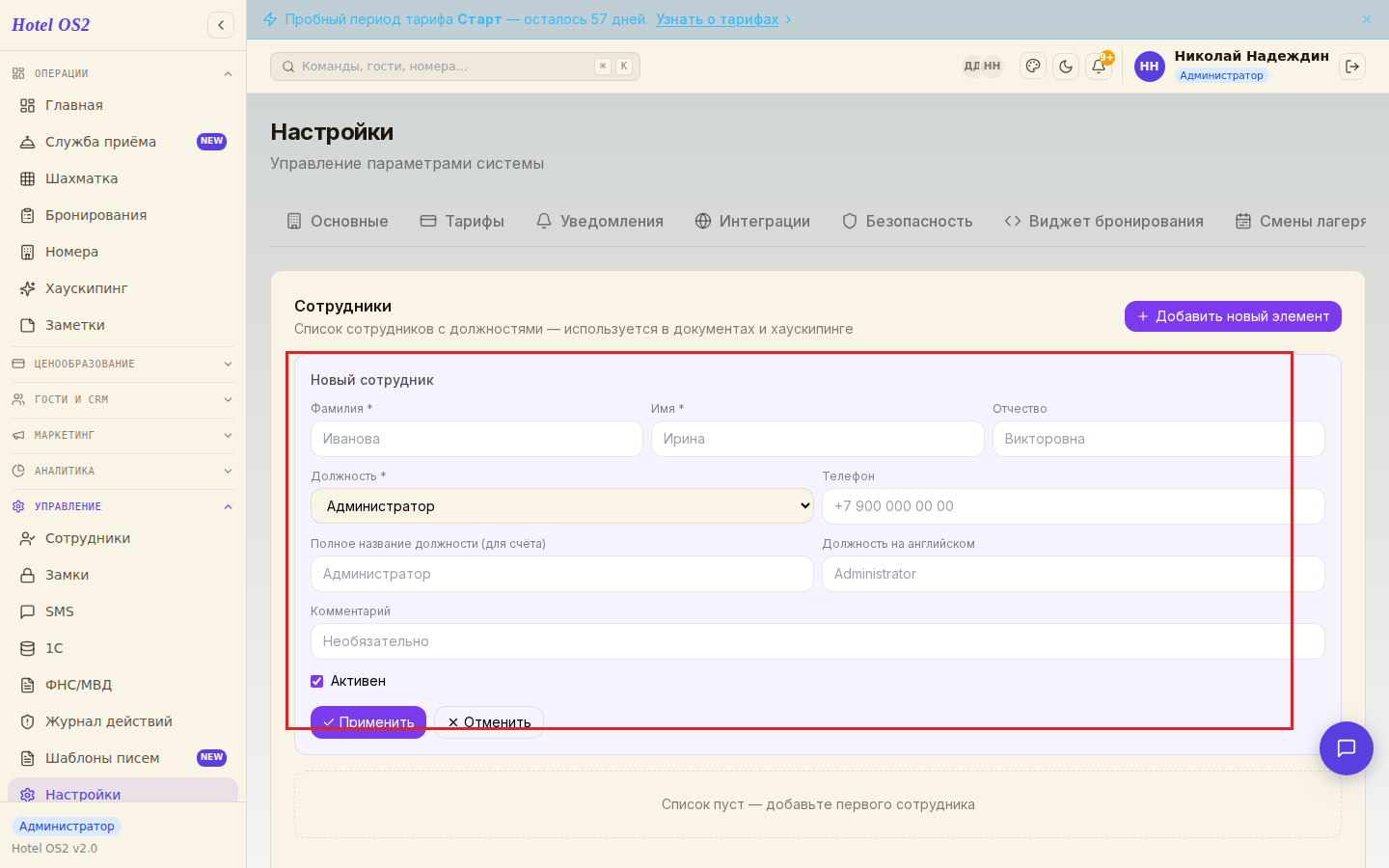Image resolution: width=1389 pixels, height=868 pixels.
Task: Open Замки lock settings
Action: click(x=122, y=575)
